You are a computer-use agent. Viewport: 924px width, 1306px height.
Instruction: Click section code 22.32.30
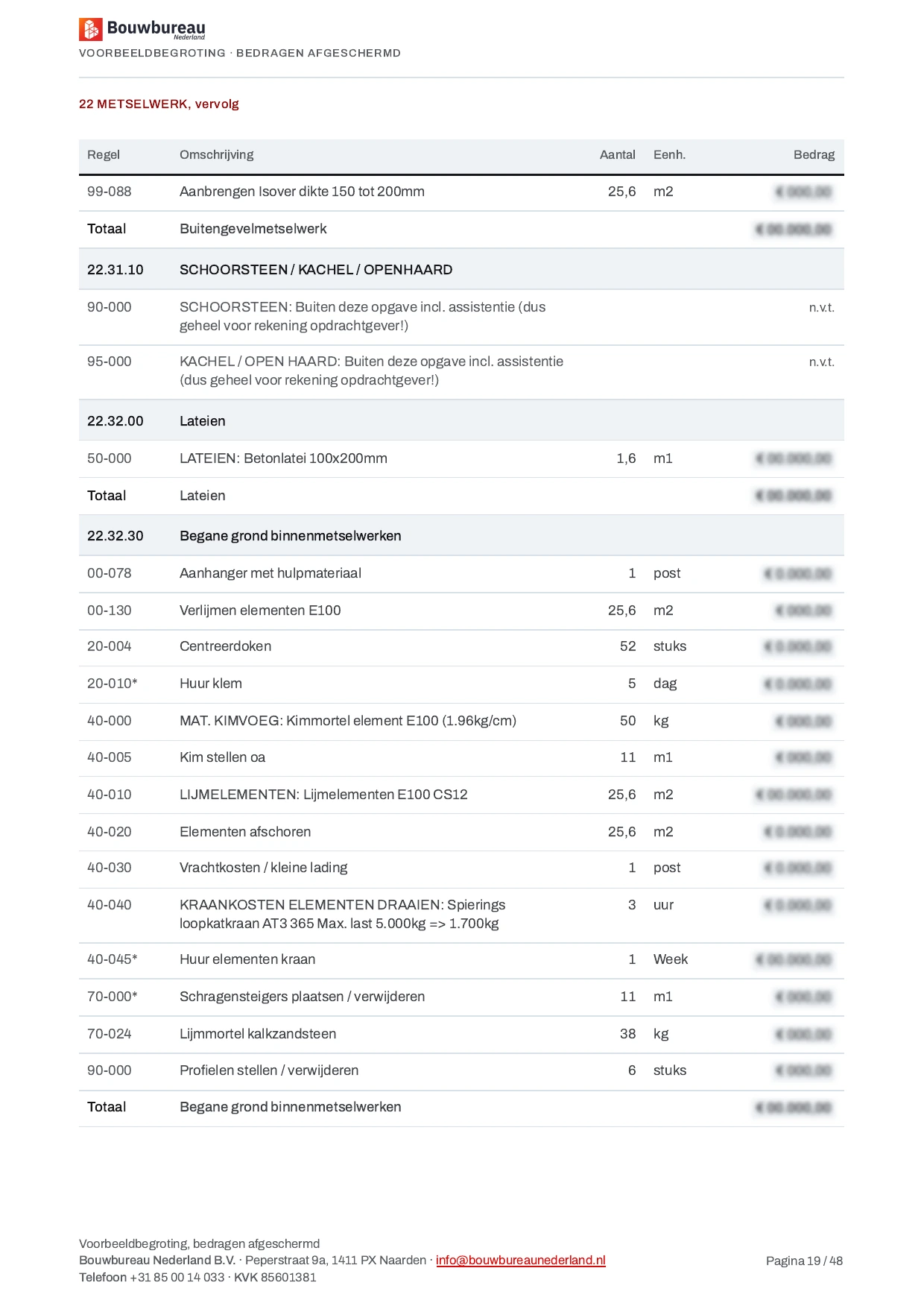tap(115, 536)
